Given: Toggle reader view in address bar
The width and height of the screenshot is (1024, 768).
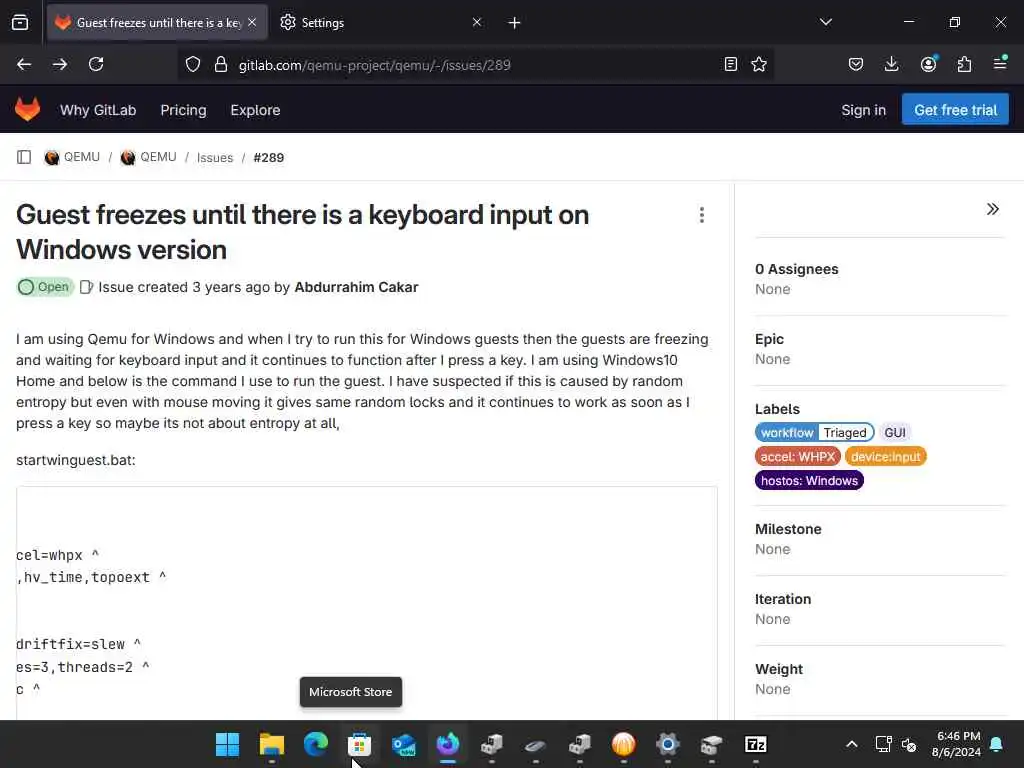Looking at the screenshot, I should (x=731, y=64).
